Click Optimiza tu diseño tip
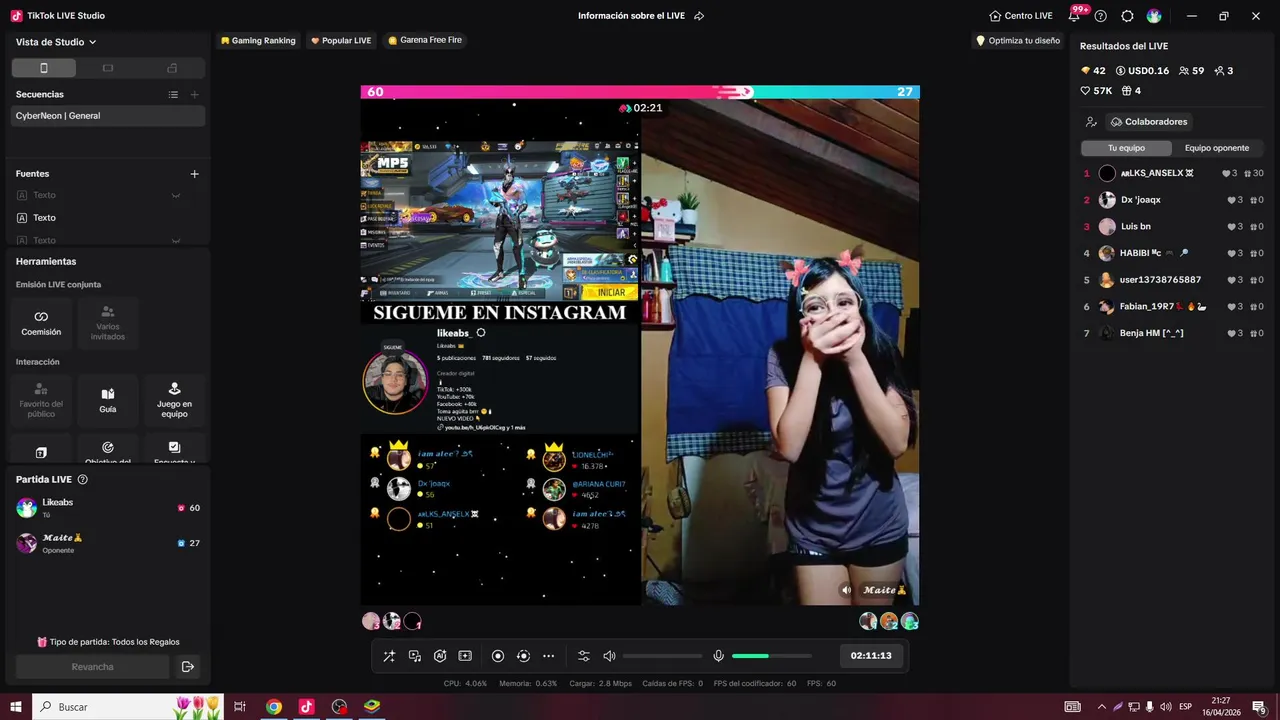 point(1018,41)
